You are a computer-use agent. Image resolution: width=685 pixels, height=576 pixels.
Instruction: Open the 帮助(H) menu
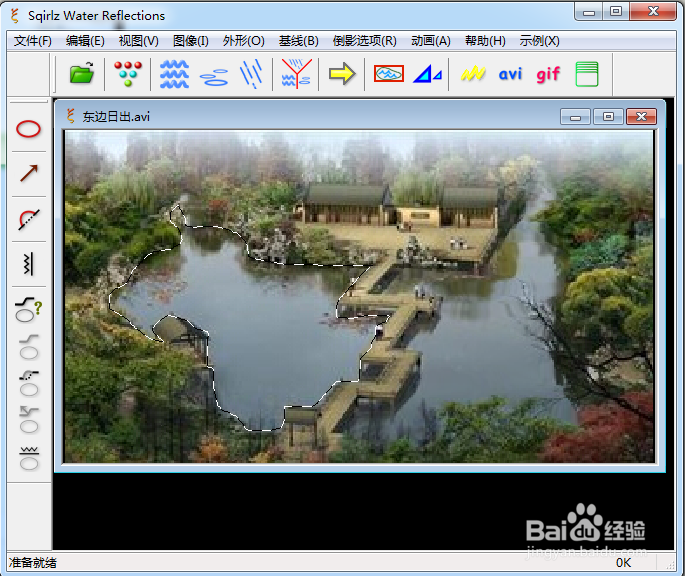(485, 41)
